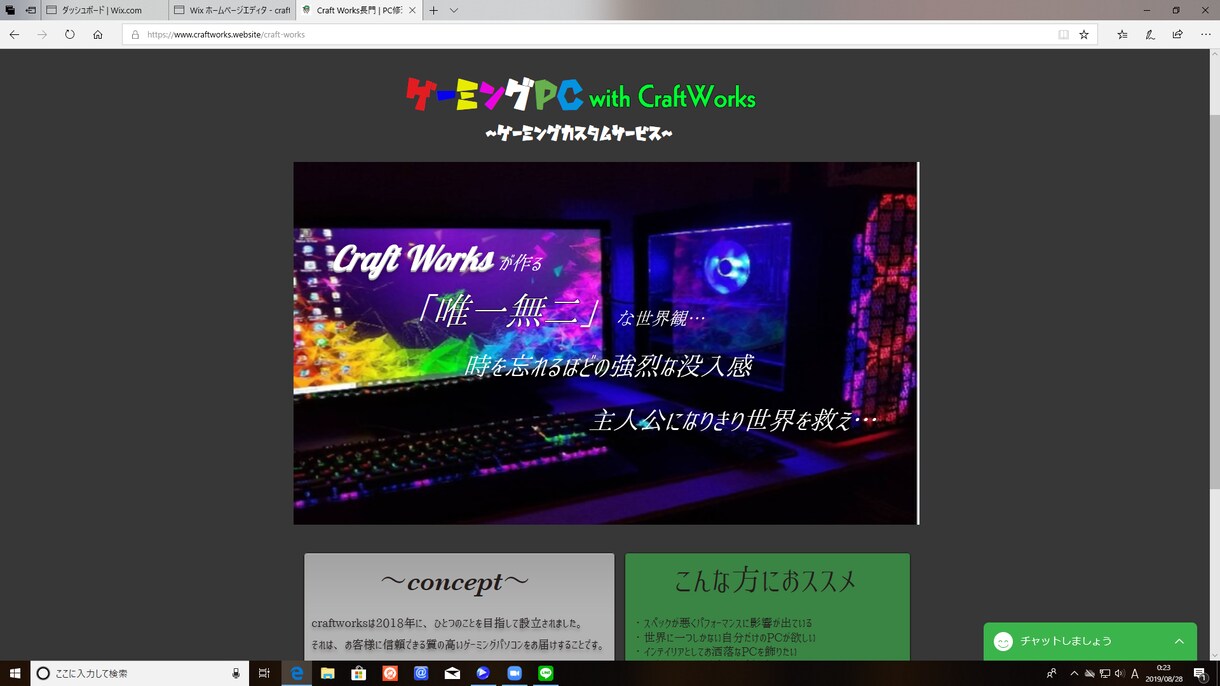
Task: Click the browser forward arrow
Action: (42, 34)
